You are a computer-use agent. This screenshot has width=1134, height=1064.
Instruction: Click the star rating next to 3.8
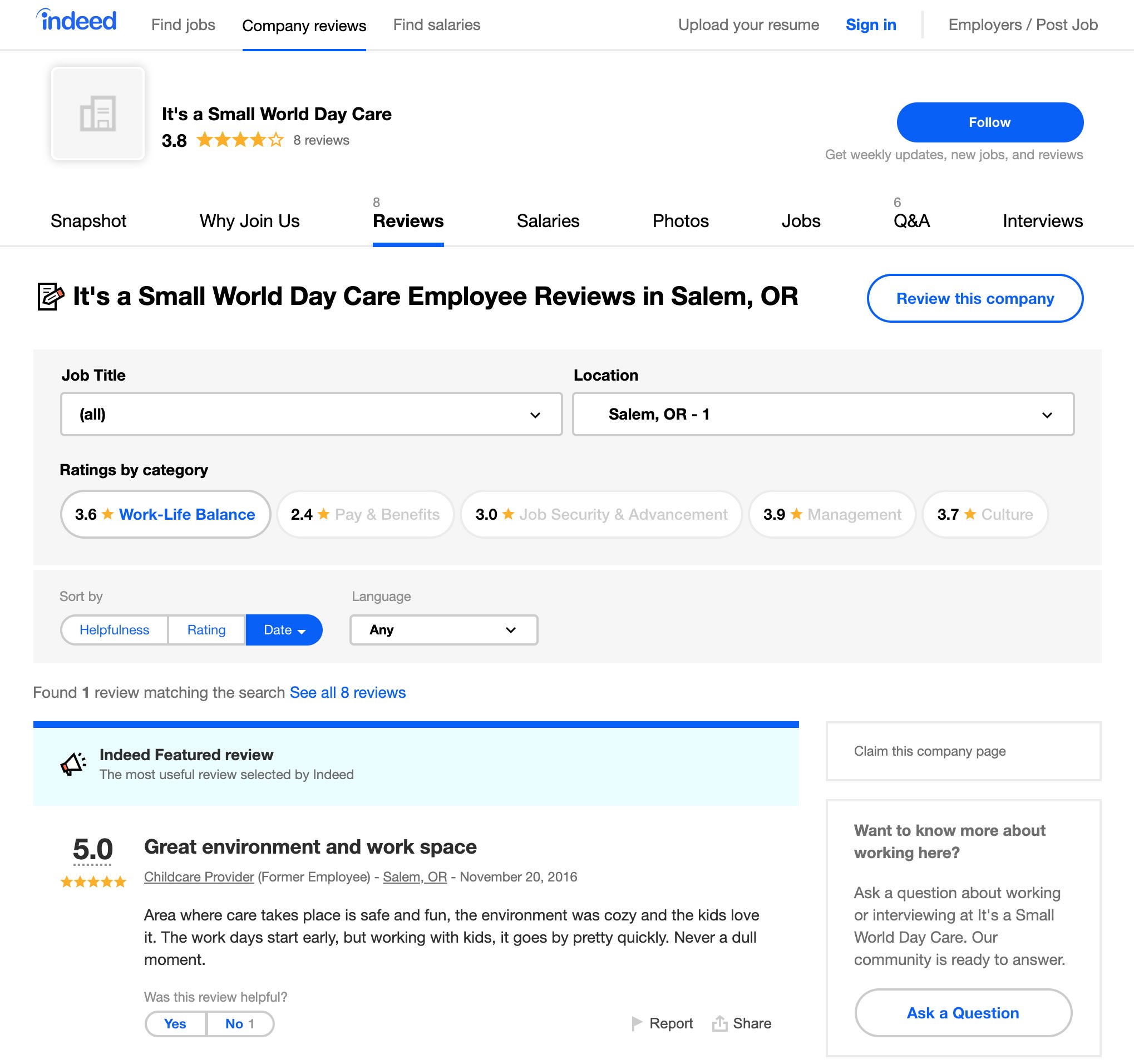pyautogui.click(x=240, y=140)
